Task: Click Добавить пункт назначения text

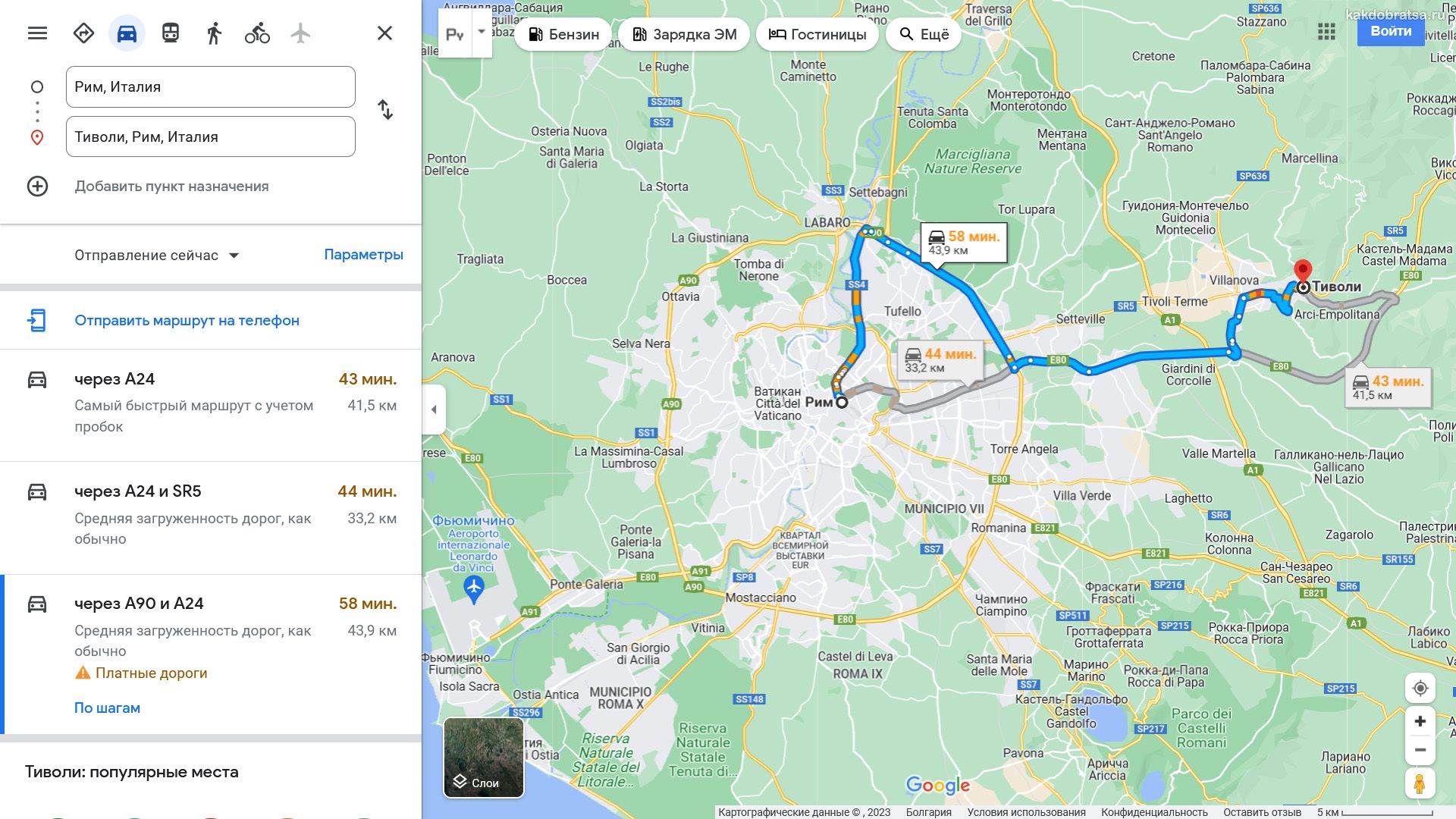Action: (171, 187)
